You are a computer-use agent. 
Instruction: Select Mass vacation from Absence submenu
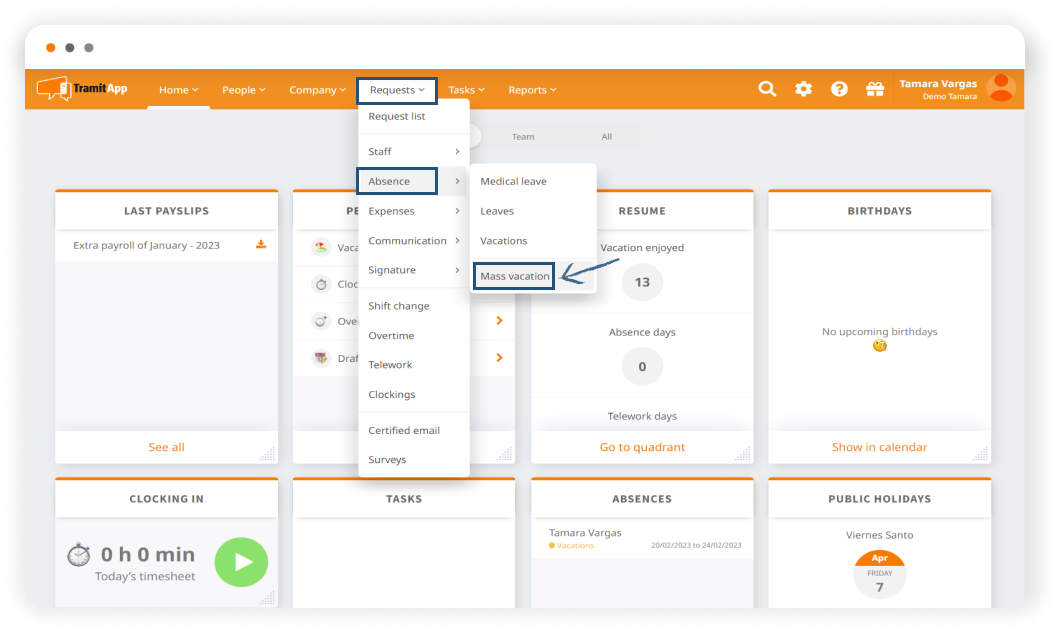(514, 276)
